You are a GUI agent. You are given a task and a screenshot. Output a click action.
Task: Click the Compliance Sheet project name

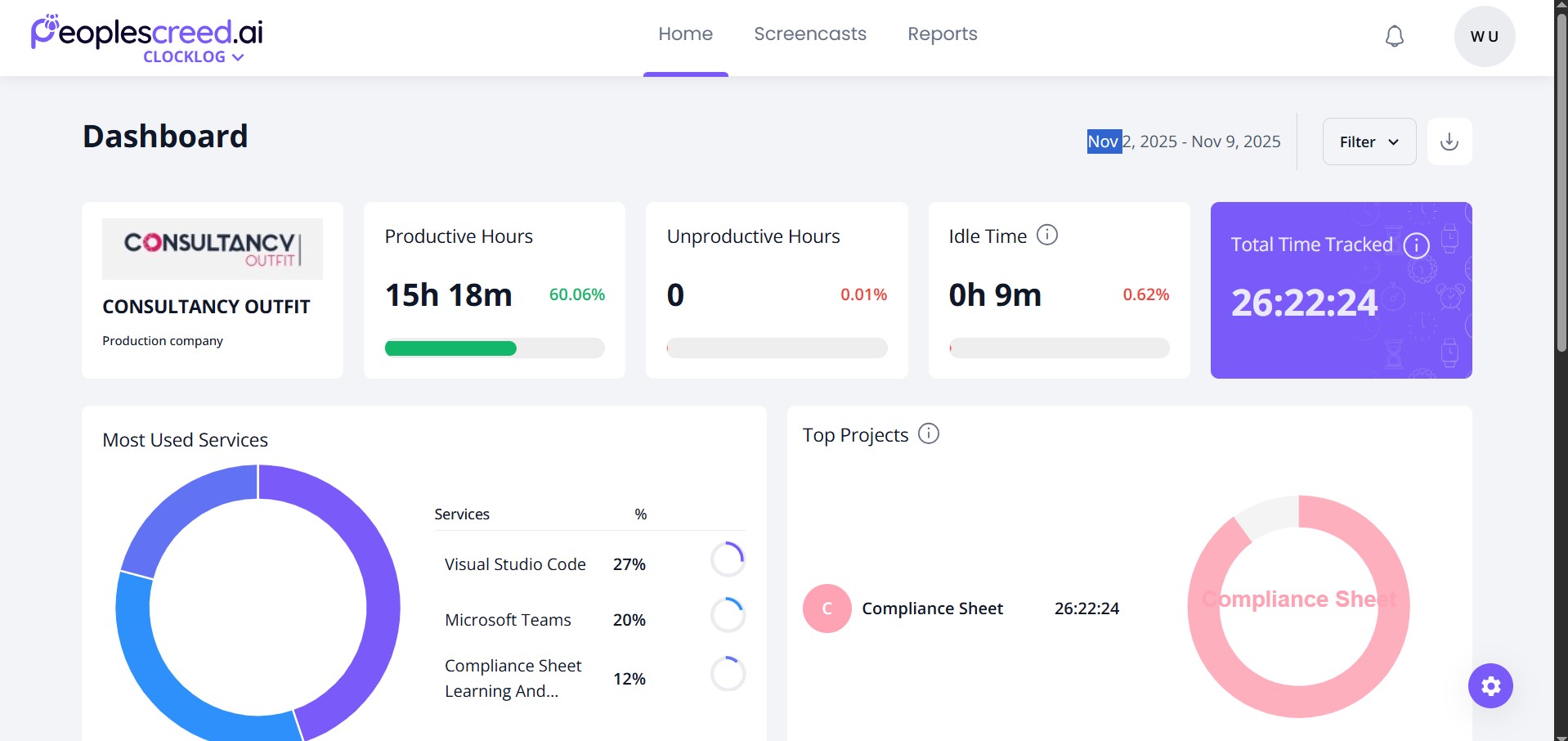932,609
